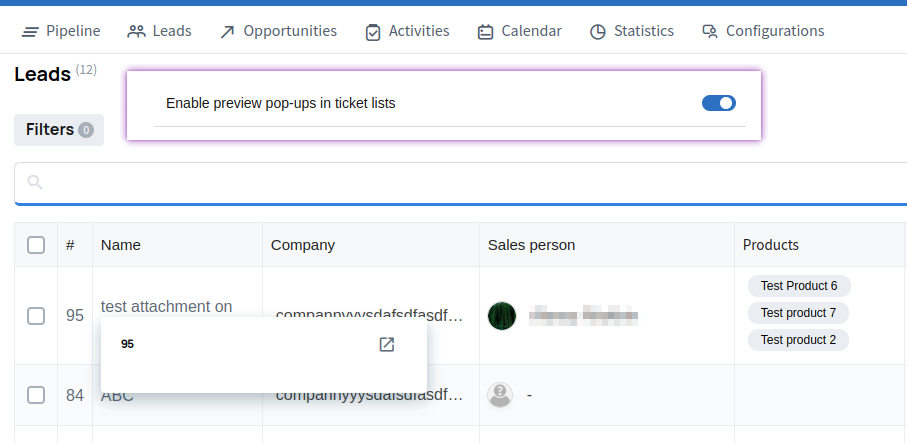Check the checkbox for lead 84
This screenshot has width=907, height=443.
tap(36, 395)
